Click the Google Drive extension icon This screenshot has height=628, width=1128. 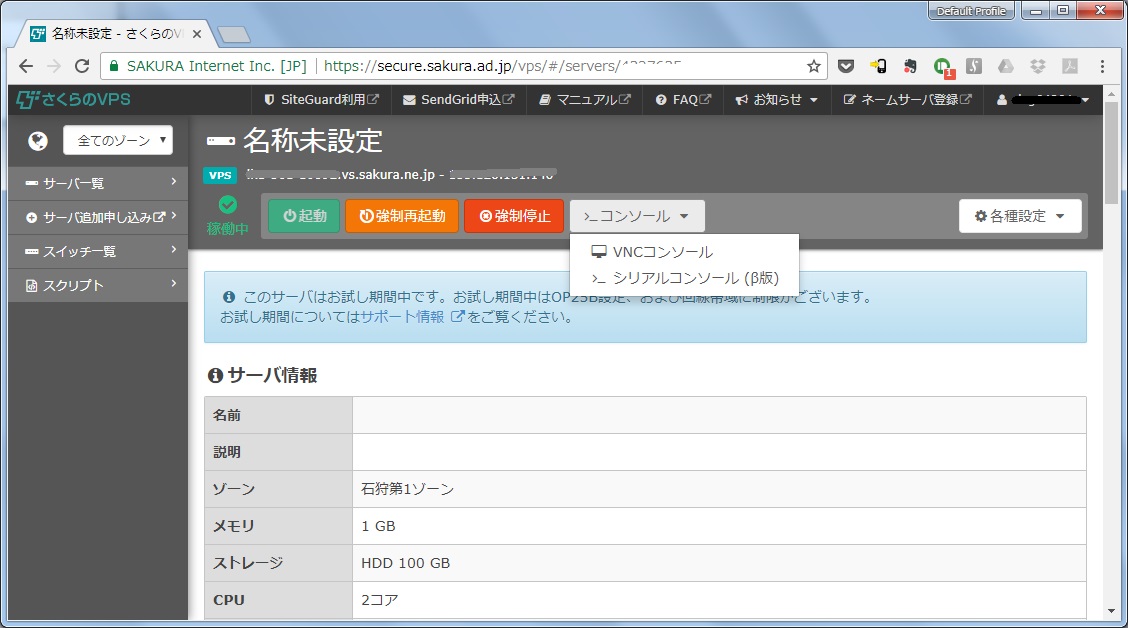tap(1006, 66)
